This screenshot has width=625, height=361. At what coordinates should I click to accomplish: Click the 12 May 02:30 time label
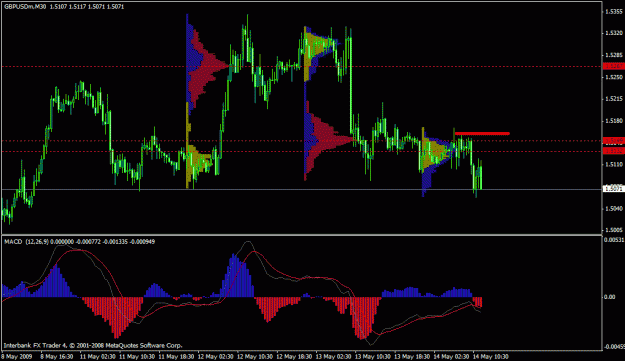coord(216,356)
